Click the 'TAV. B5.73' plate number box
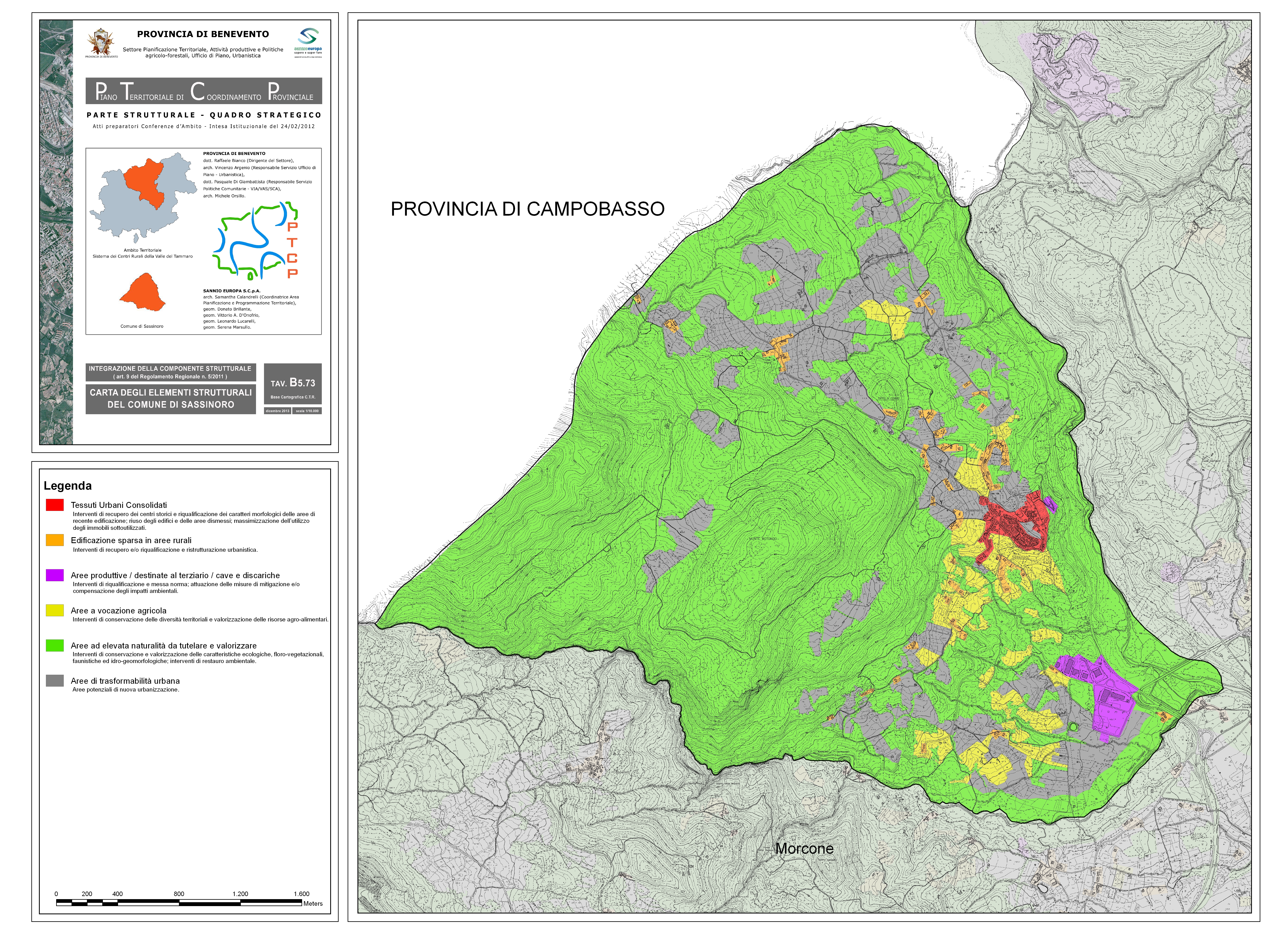Screen dimensions: 1288x935 pyautogui.click(x=293, y=384)
